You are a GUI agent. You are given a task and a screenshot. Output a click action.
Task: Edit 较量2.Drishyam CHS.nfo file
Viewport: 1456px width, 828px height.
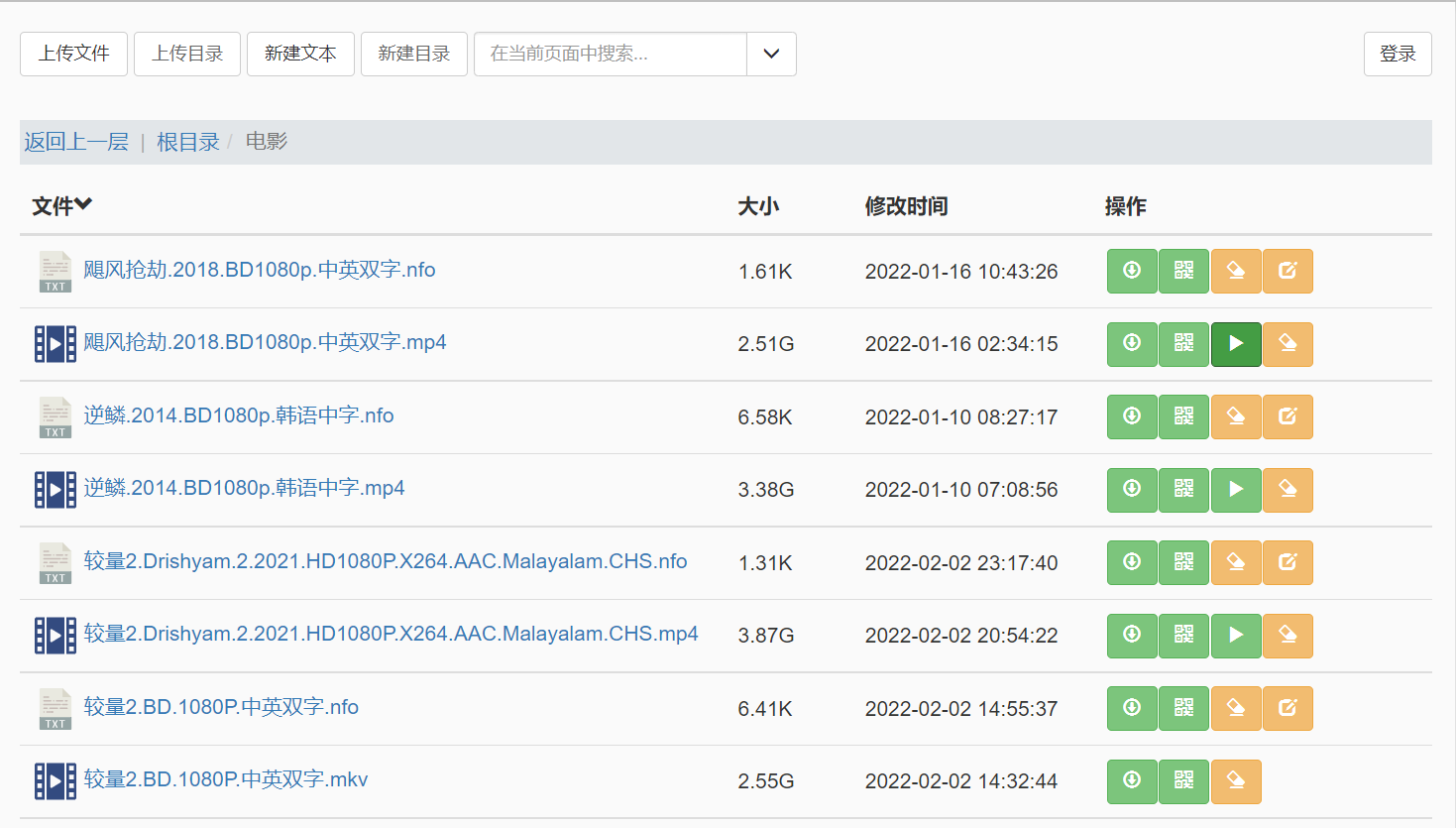1288,562
